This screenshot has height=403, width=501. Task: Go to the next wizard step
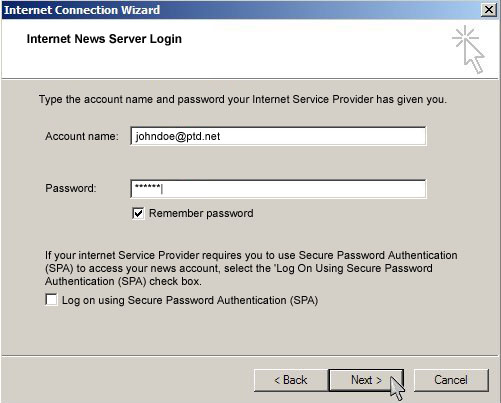coord(366,380)
